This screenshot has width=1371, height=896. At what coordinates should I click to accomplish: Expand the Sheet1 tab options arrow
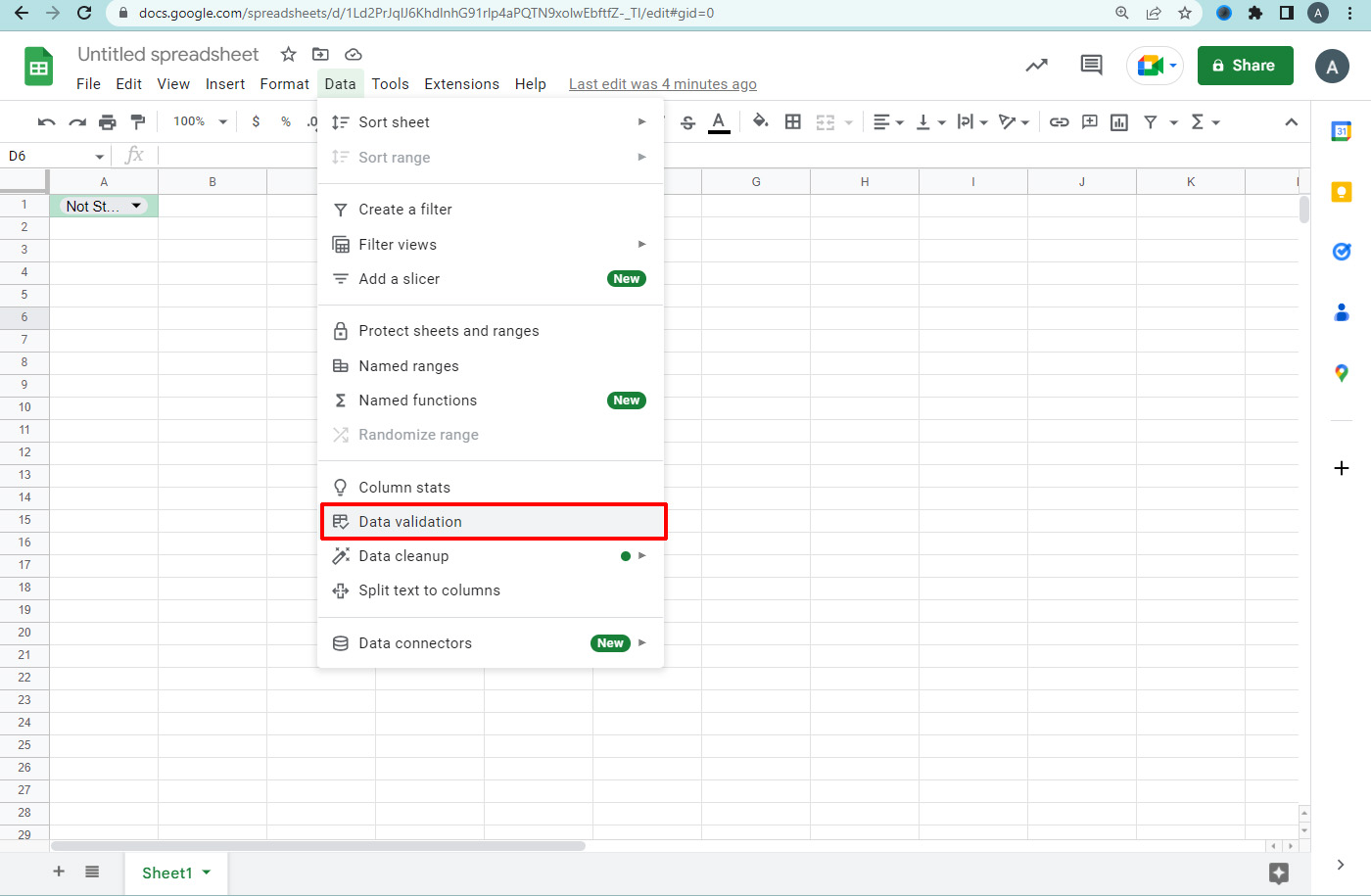point(207,872)
